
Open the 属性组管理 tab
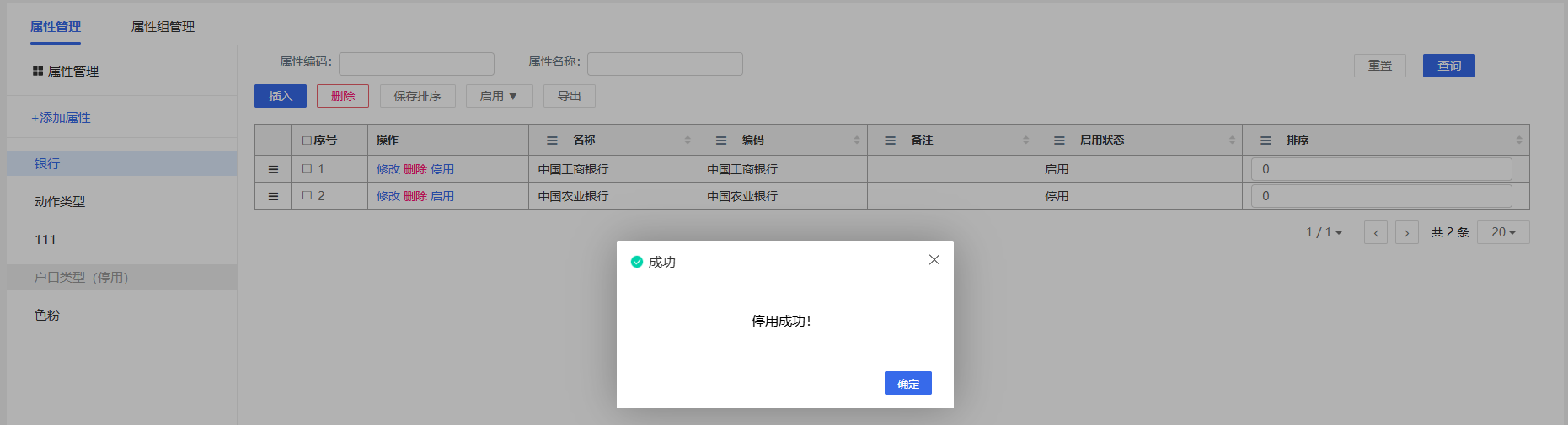[x=163, y=27]
